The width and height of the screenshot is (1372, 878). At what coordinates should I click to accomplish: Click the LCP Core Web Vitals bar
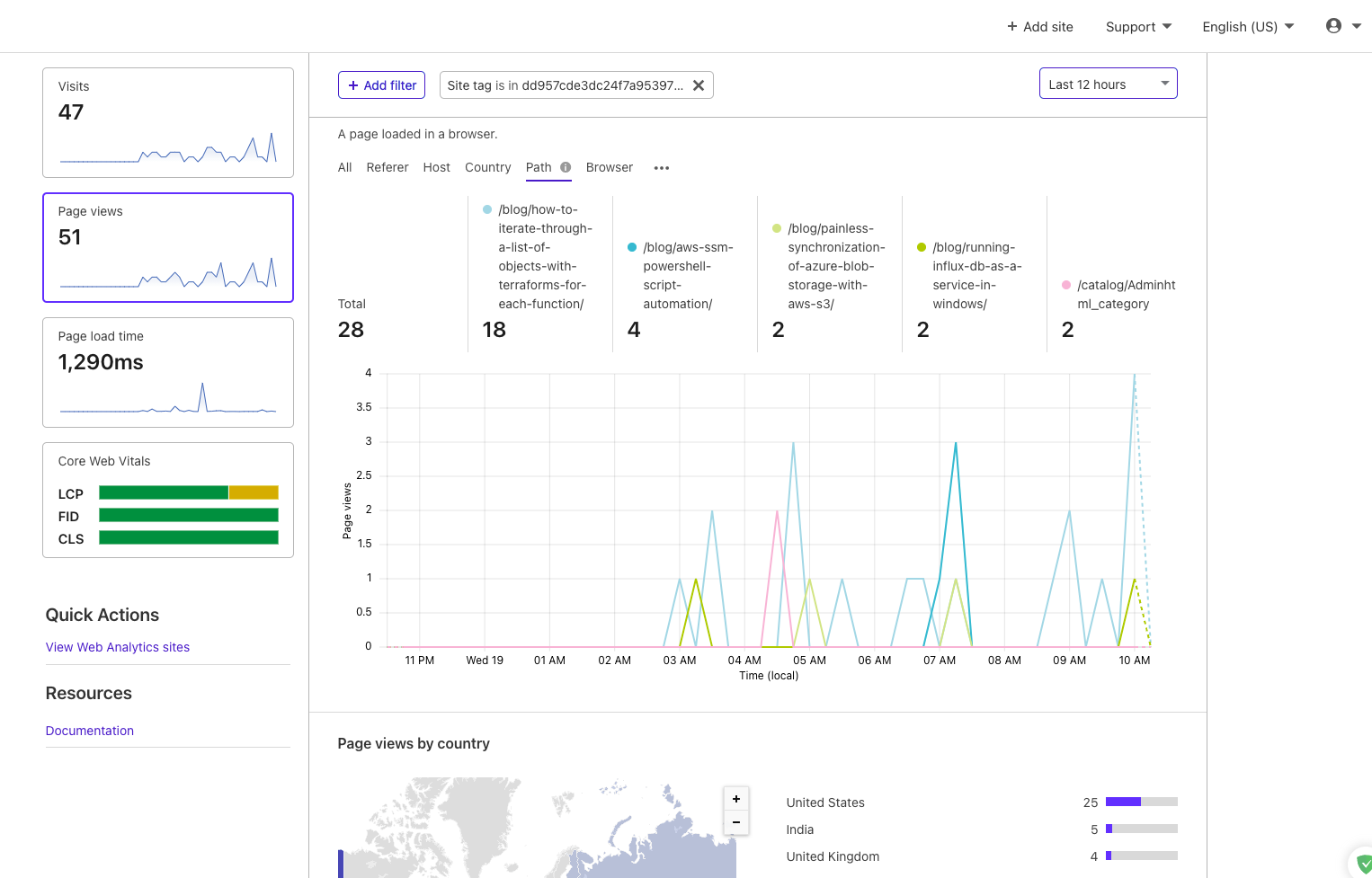188,492
